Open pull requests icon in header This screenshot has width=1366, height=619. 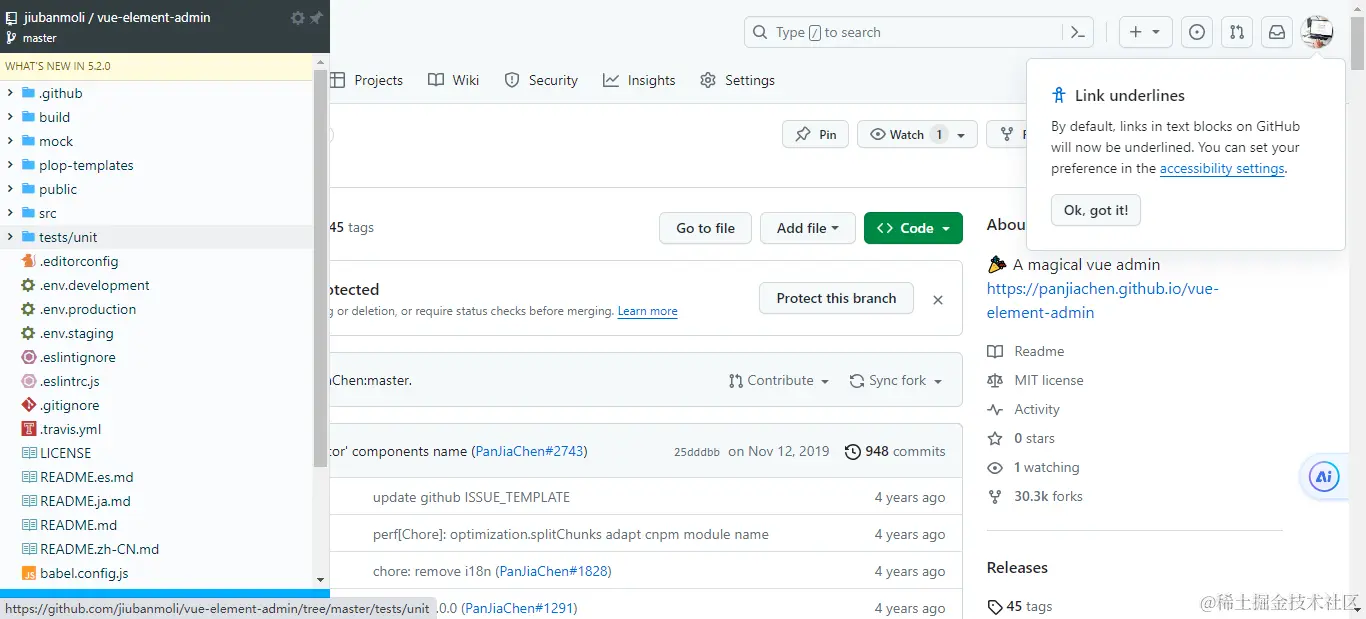coord(1237,32)
